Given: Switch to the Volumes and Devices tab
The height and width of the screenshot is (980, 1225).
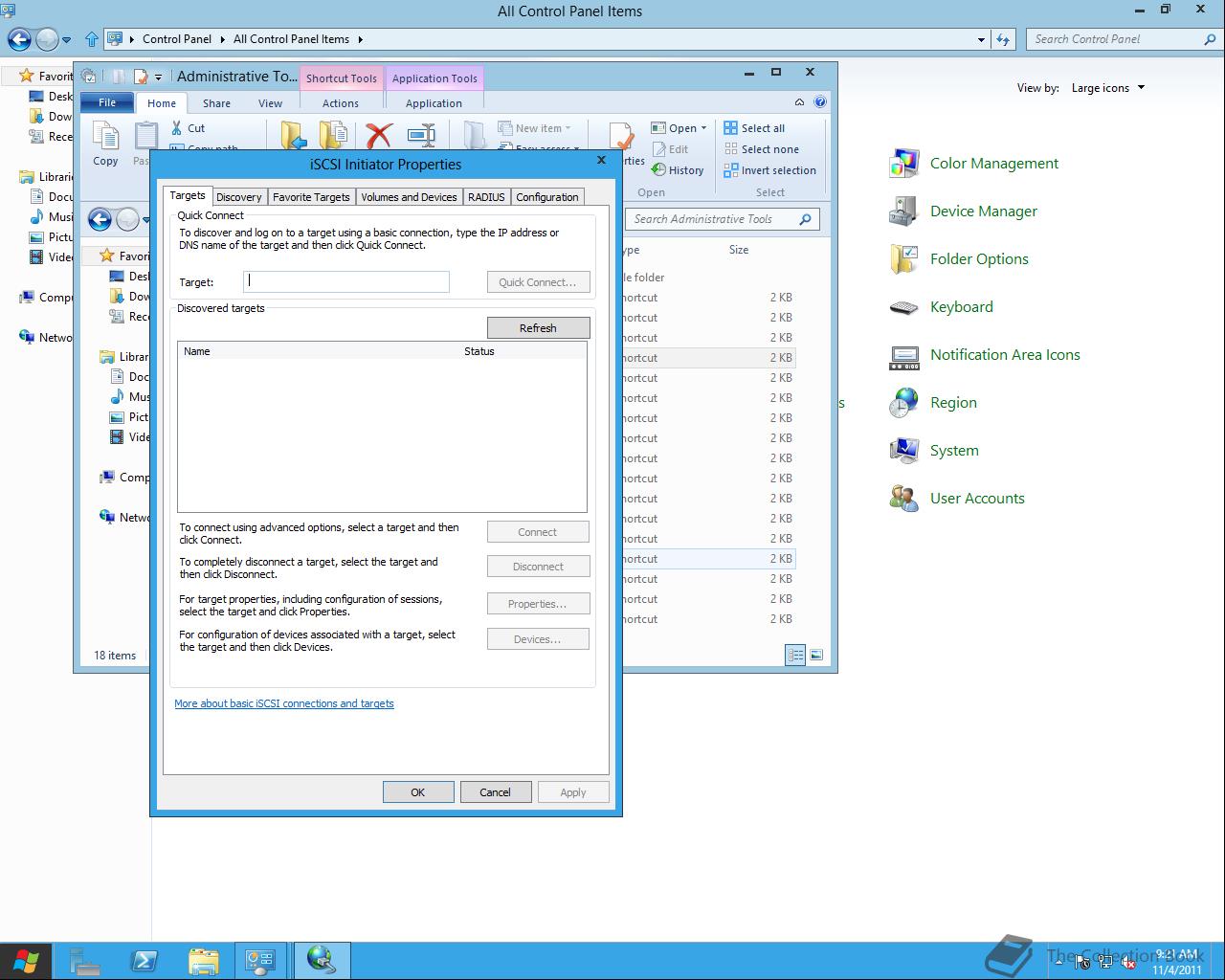Looking at the screenshot, I should click(409, 197).
